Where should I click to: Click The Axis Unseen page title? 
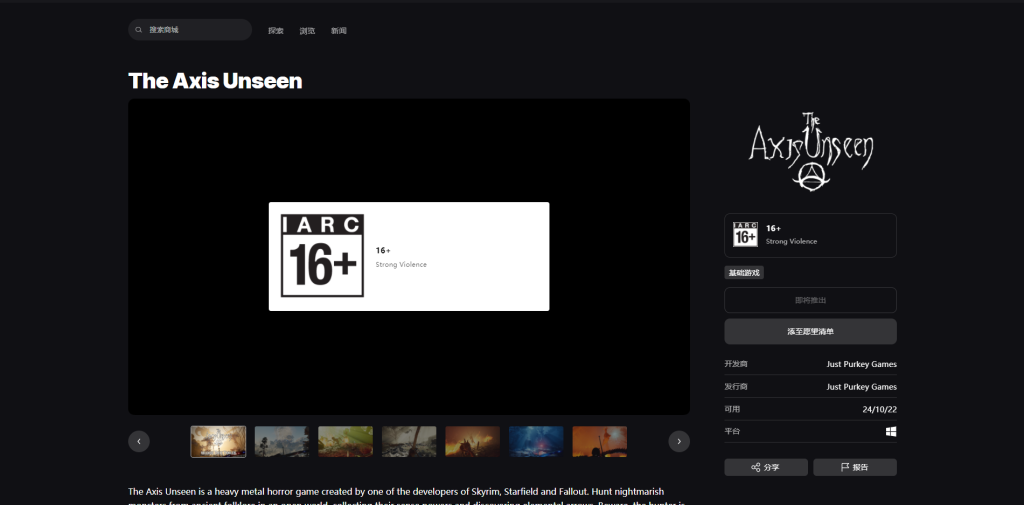click(215, 81)
